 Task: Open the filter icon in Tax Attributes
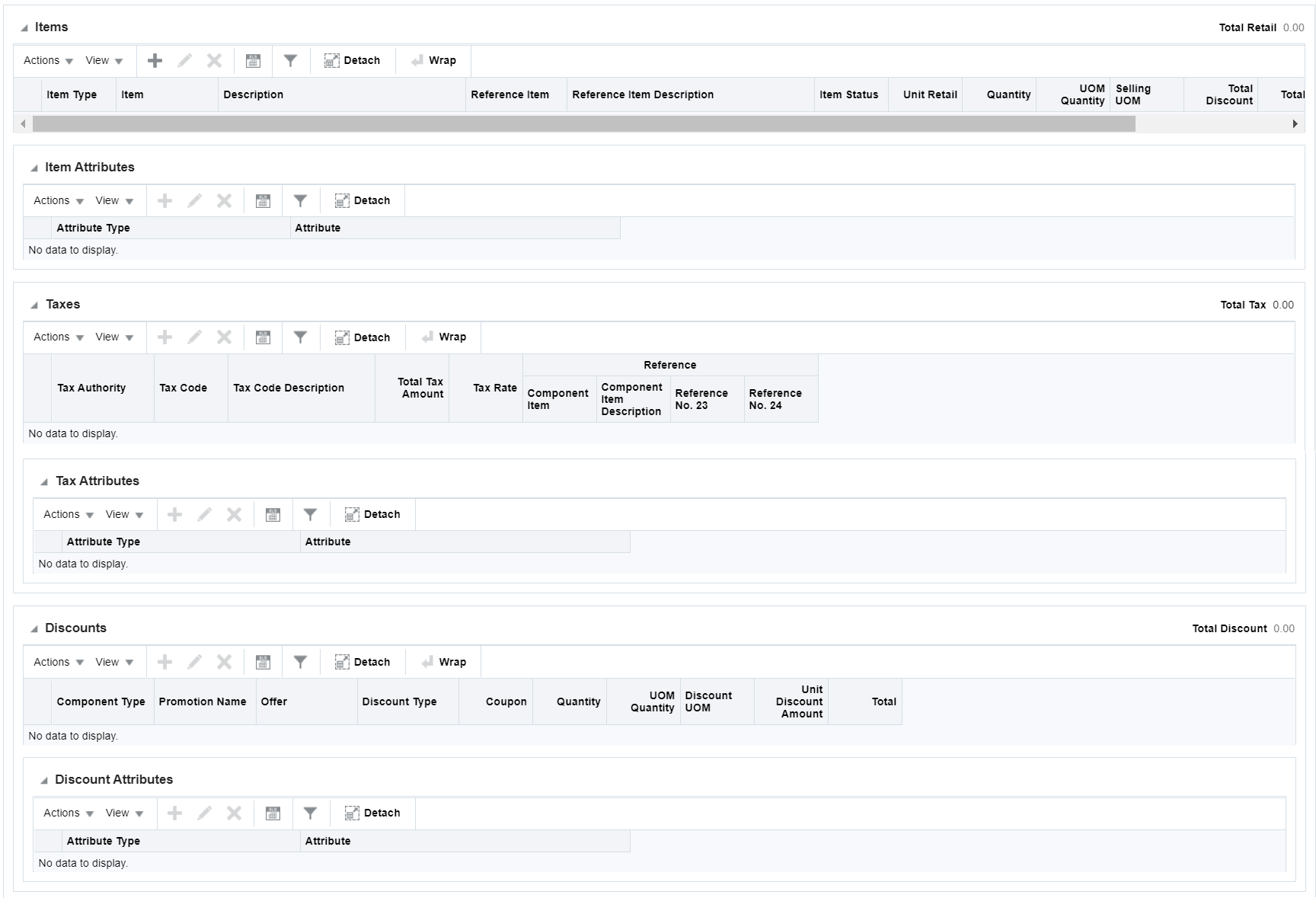(311, 514)
